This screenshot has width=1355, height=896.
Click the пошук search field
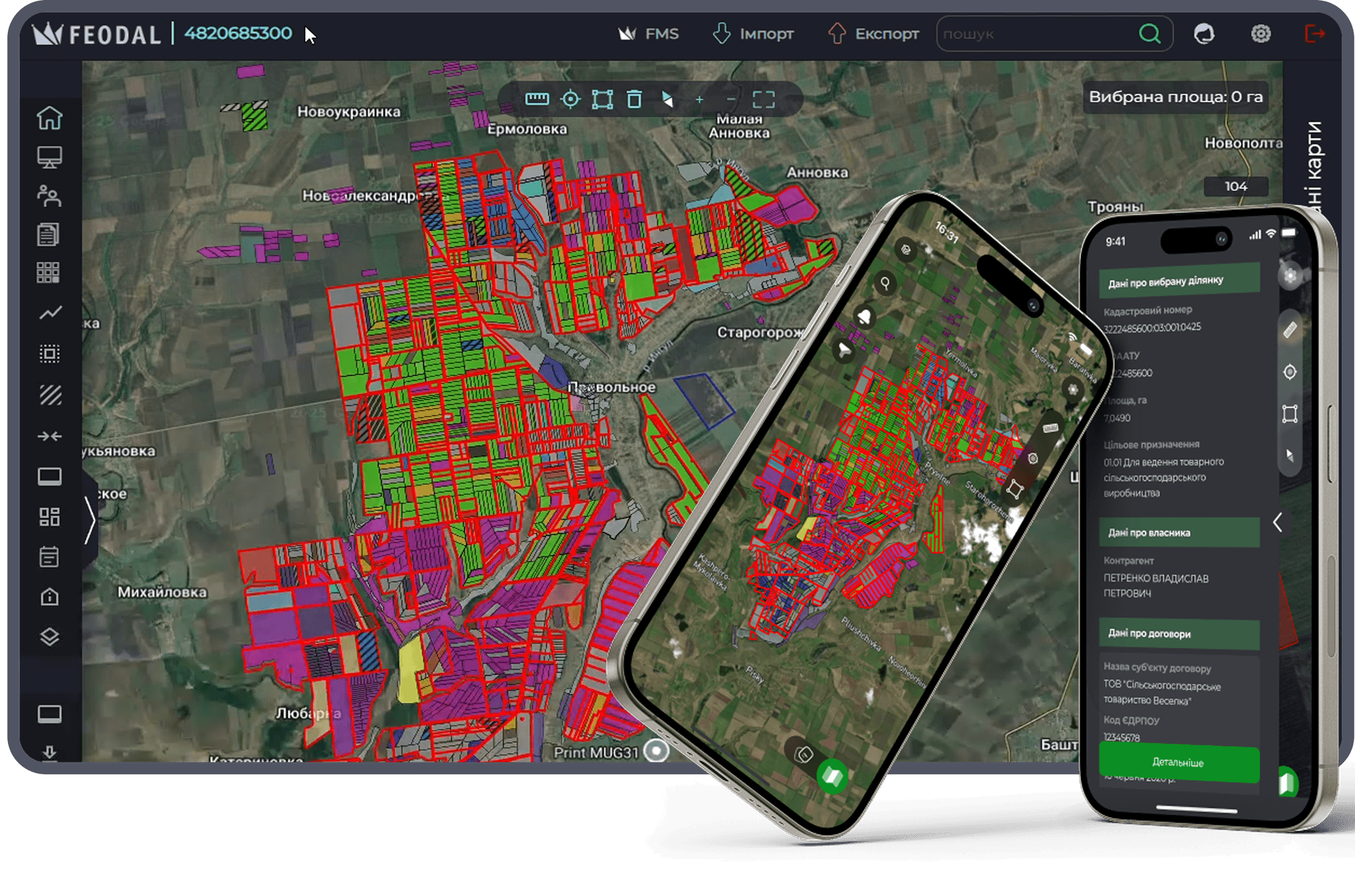tap(1035, 34)
